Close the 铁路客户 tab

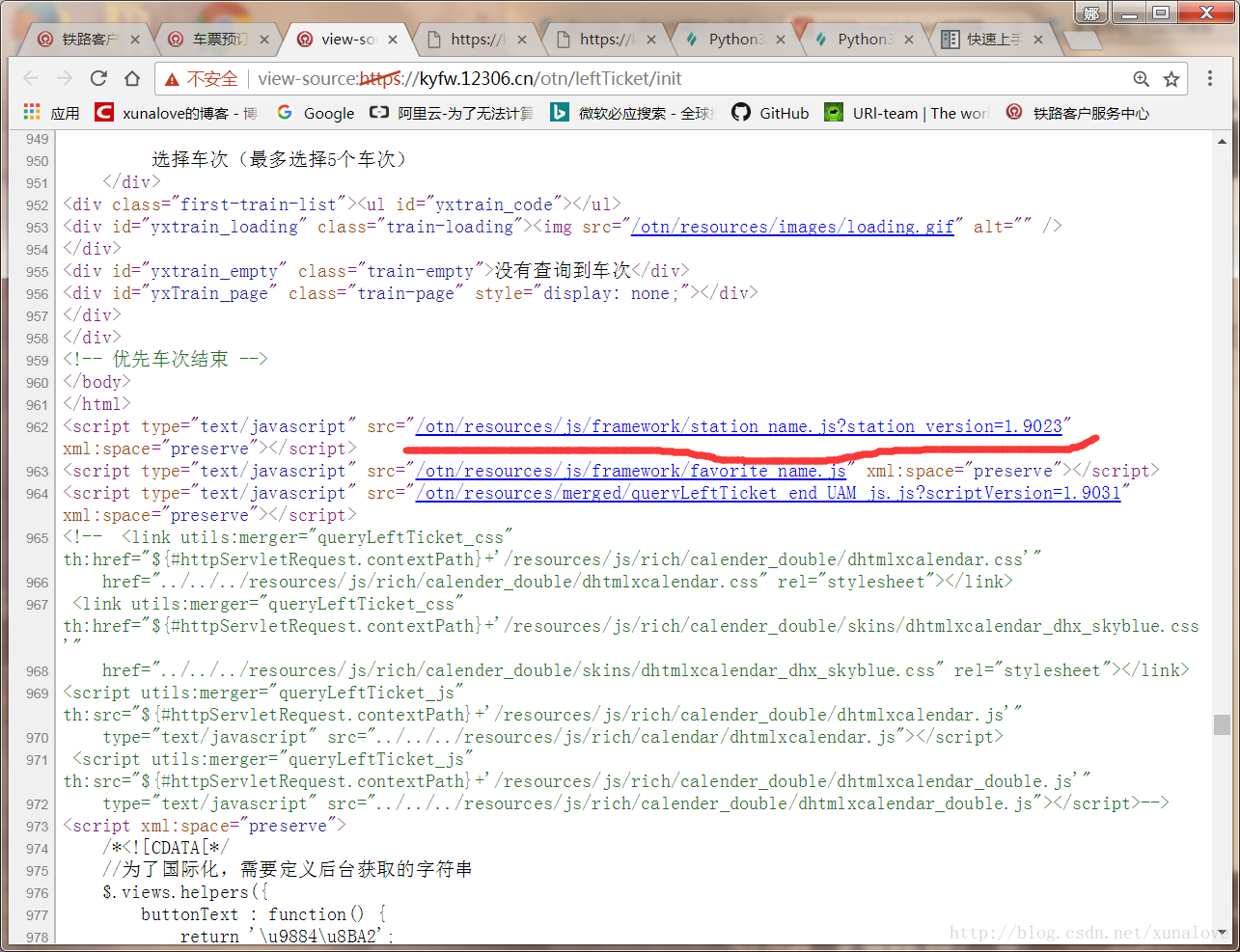(134, 40)
